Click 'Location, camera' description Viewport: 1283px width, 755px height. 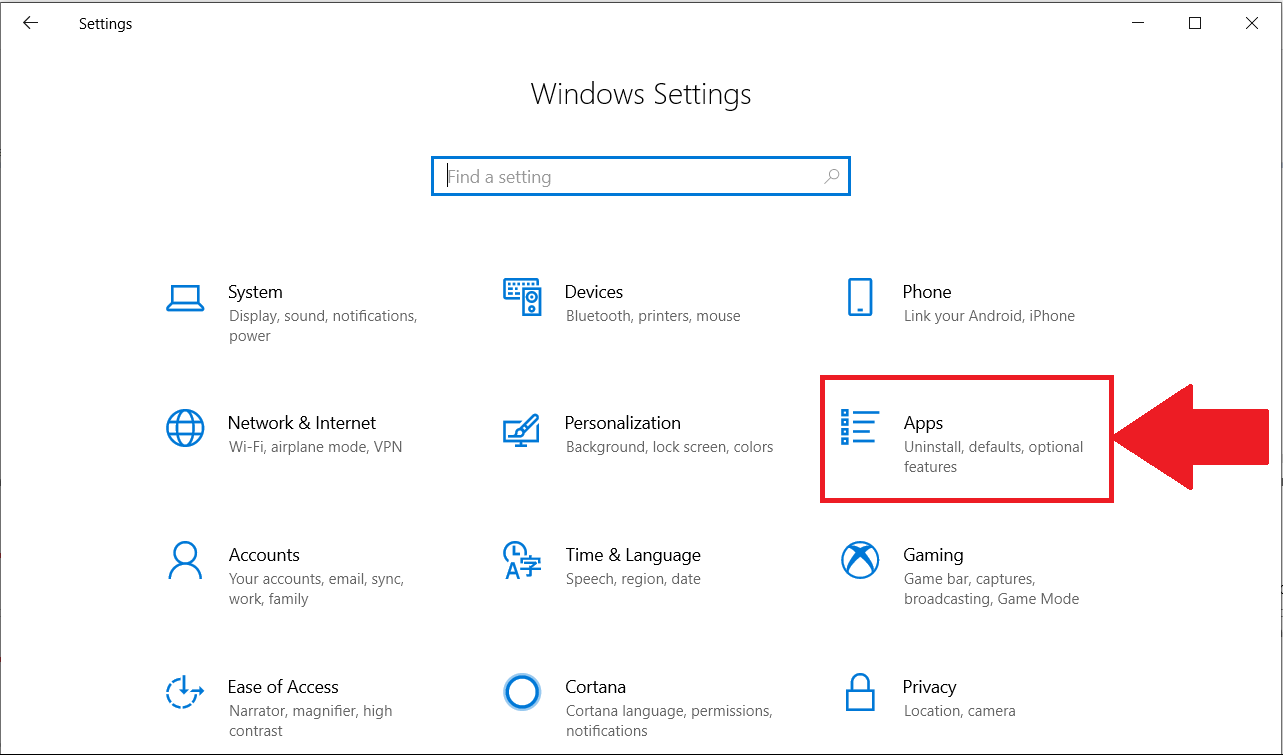coord(960,711)
